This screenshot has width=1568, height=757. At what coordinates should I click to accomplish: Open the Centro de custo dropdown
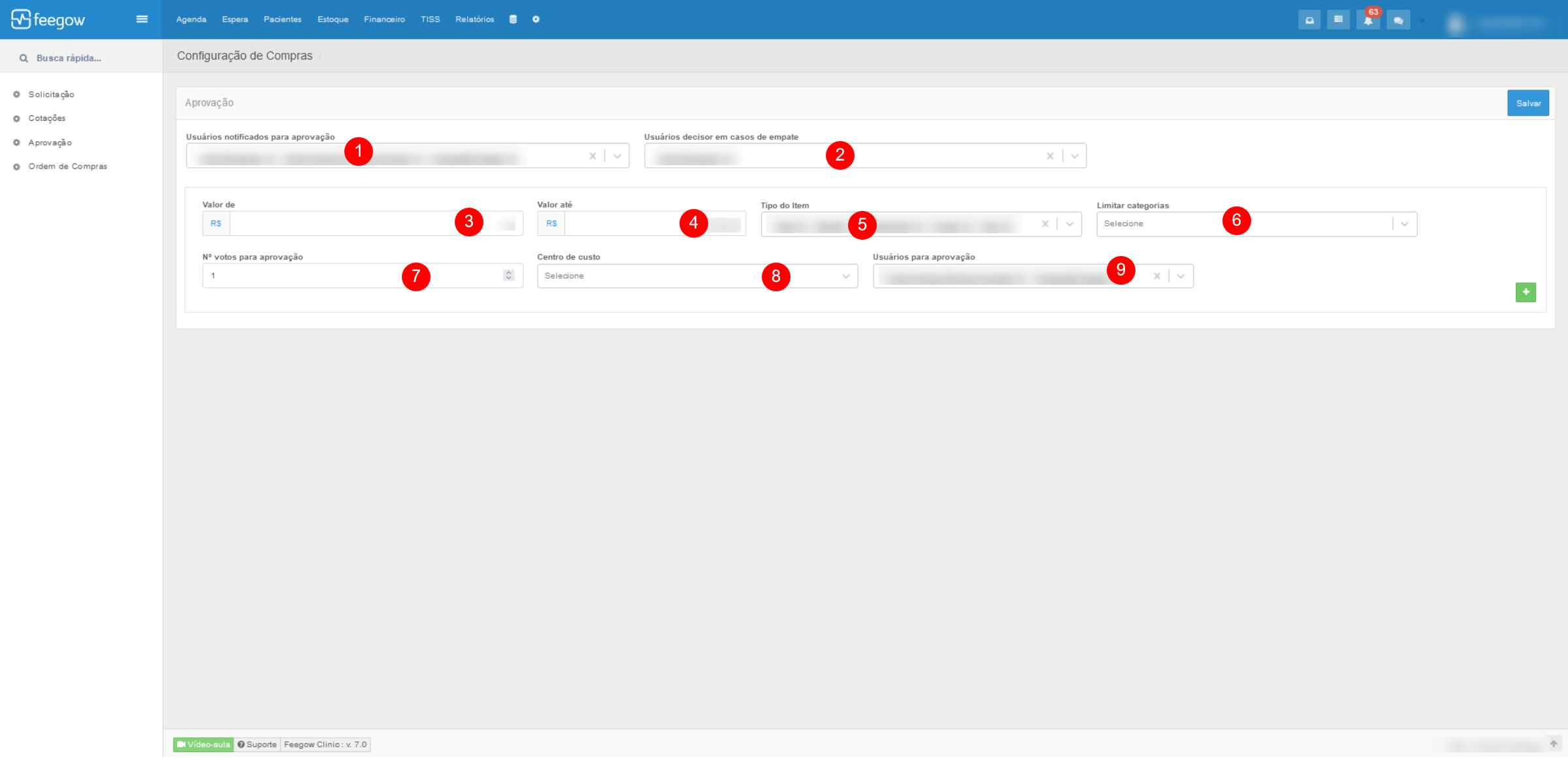point(845,276)
